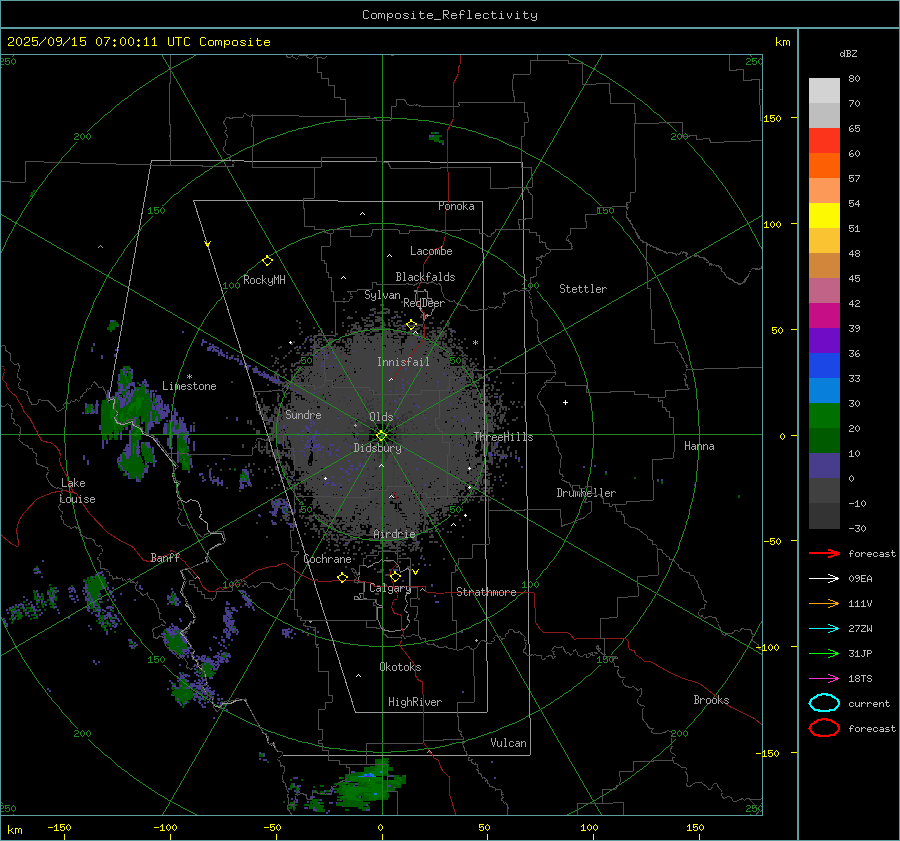
Task: Click the 18TS legend label
Action: click(860, 679)
